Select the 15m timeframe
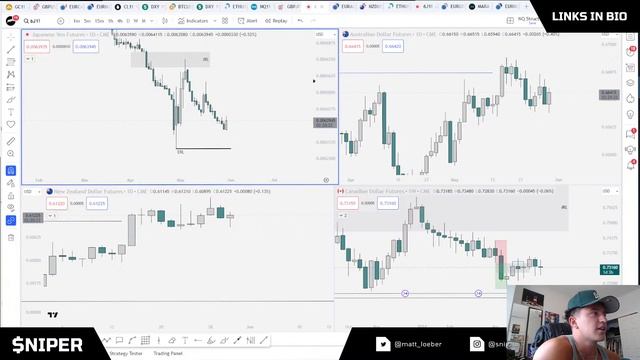Screen dimensions: 640x360 (99, 21)
